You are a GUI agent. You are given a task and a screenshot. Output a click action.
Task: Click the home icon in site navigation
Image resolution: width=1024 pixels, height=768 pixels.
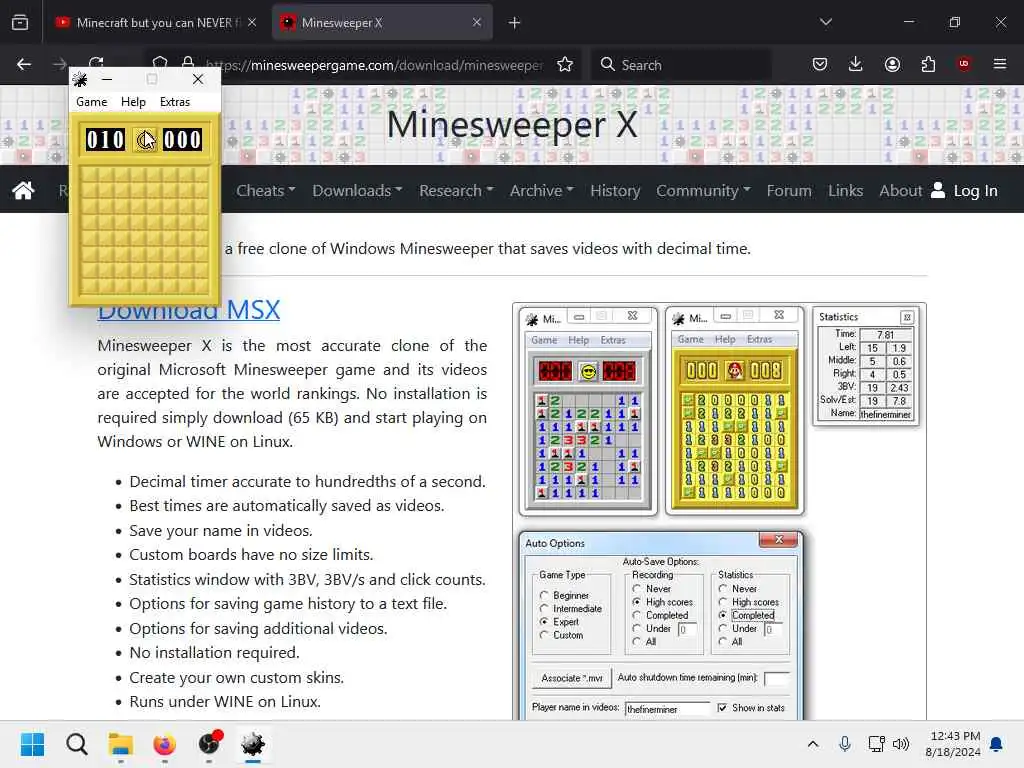click(23, 190)
